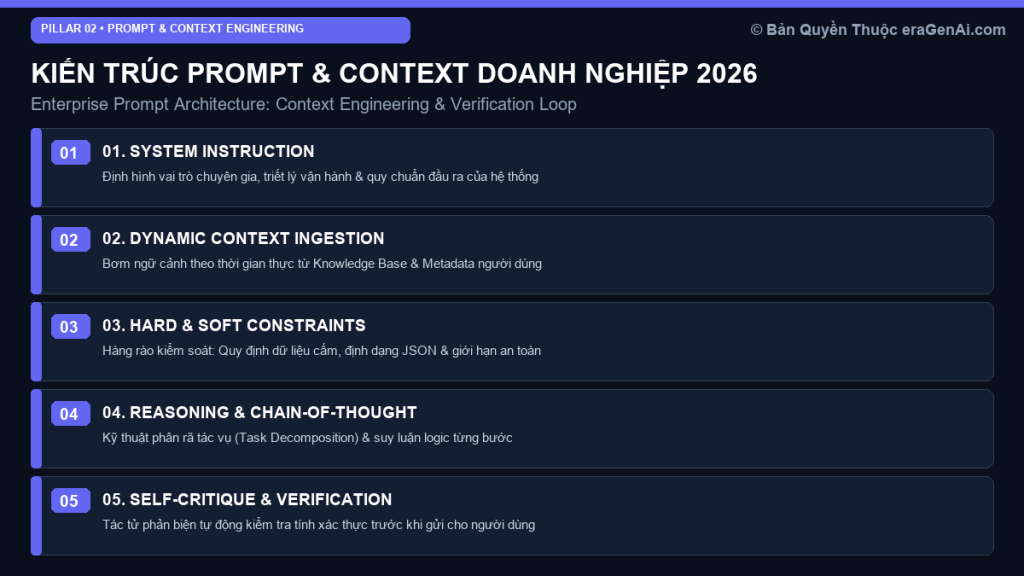This screenshot has height=576, width=1024.
Task: Select the Self-Critique & Verification heading
Action: click(247, 499)
